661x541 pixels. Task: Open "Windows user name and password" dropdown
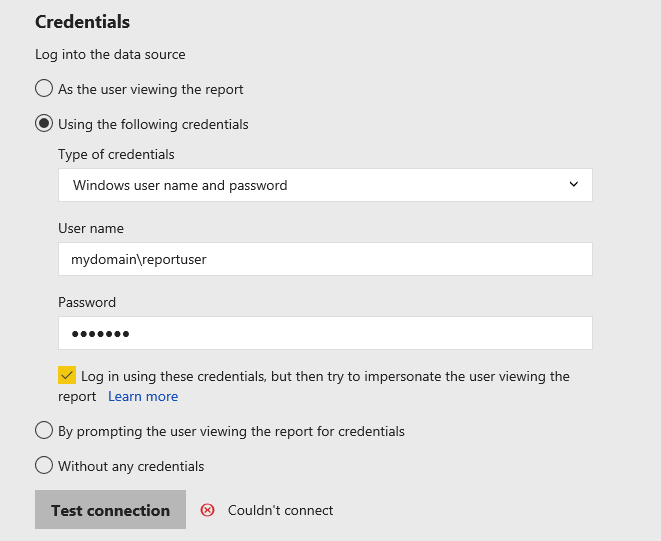(325, 185)
